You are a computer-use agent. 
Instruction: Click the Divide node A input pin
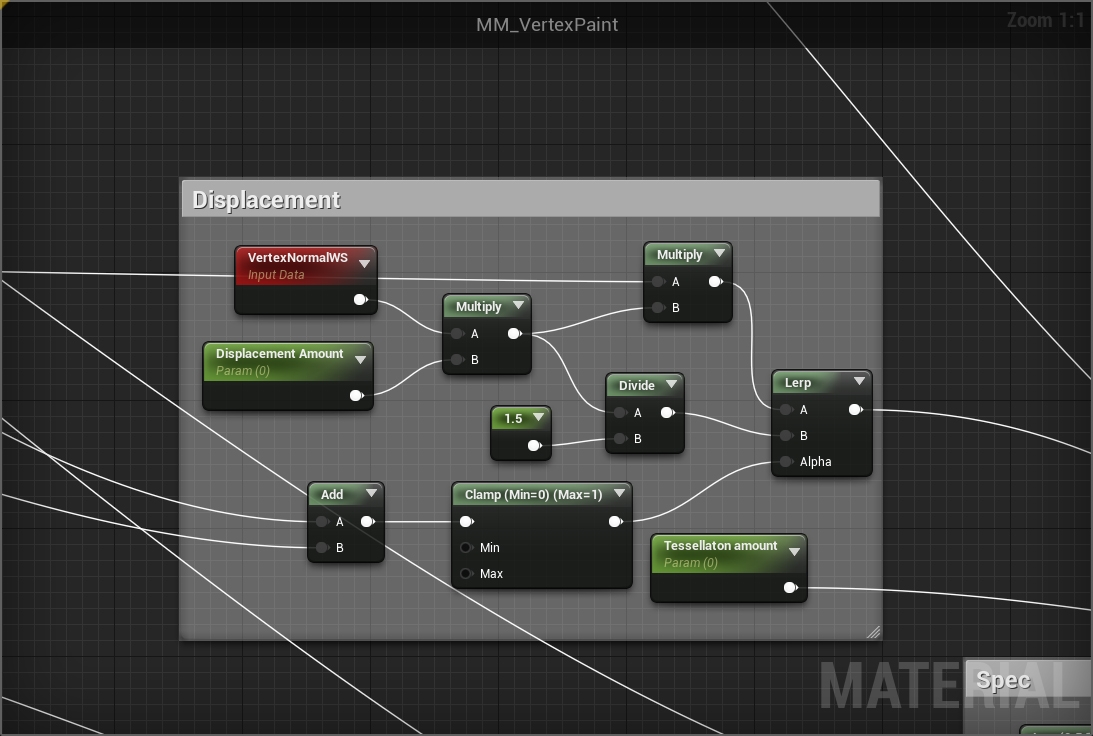pyautogui.click(x=620, y=413)
